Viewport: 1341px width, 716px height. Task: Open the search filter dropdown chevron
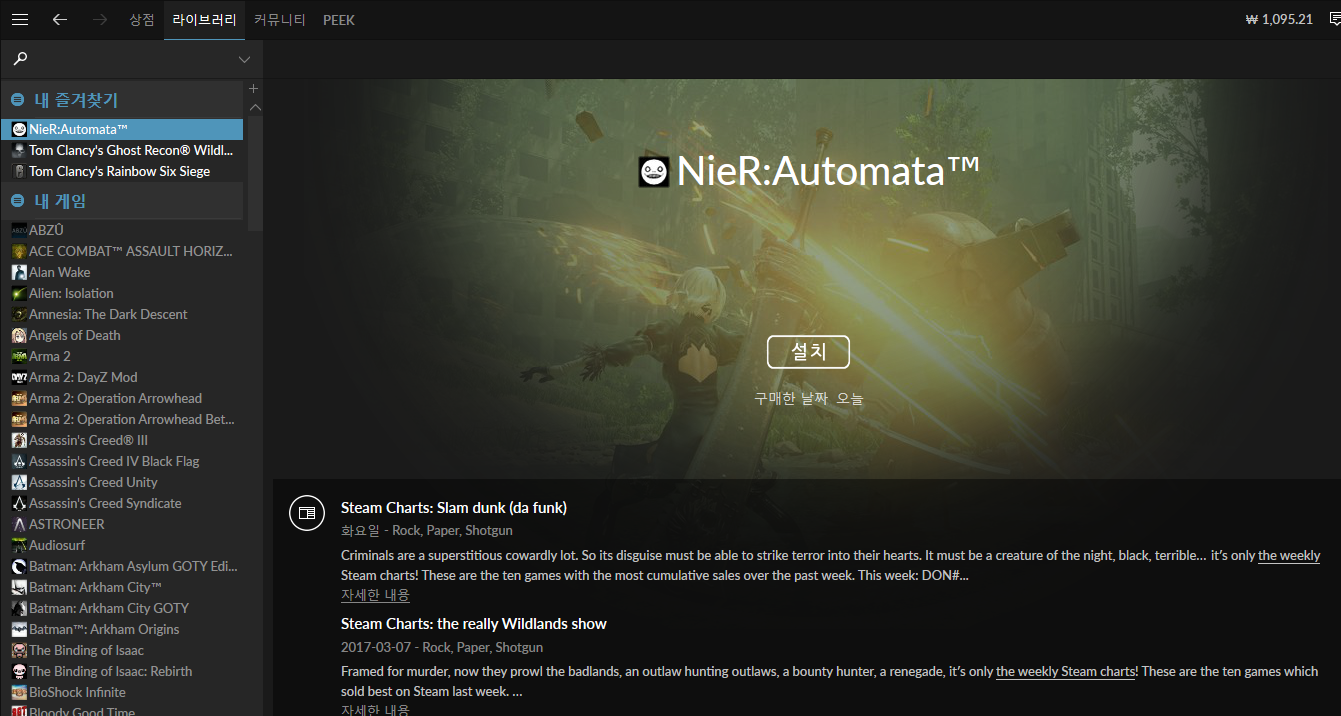[245, 60]
